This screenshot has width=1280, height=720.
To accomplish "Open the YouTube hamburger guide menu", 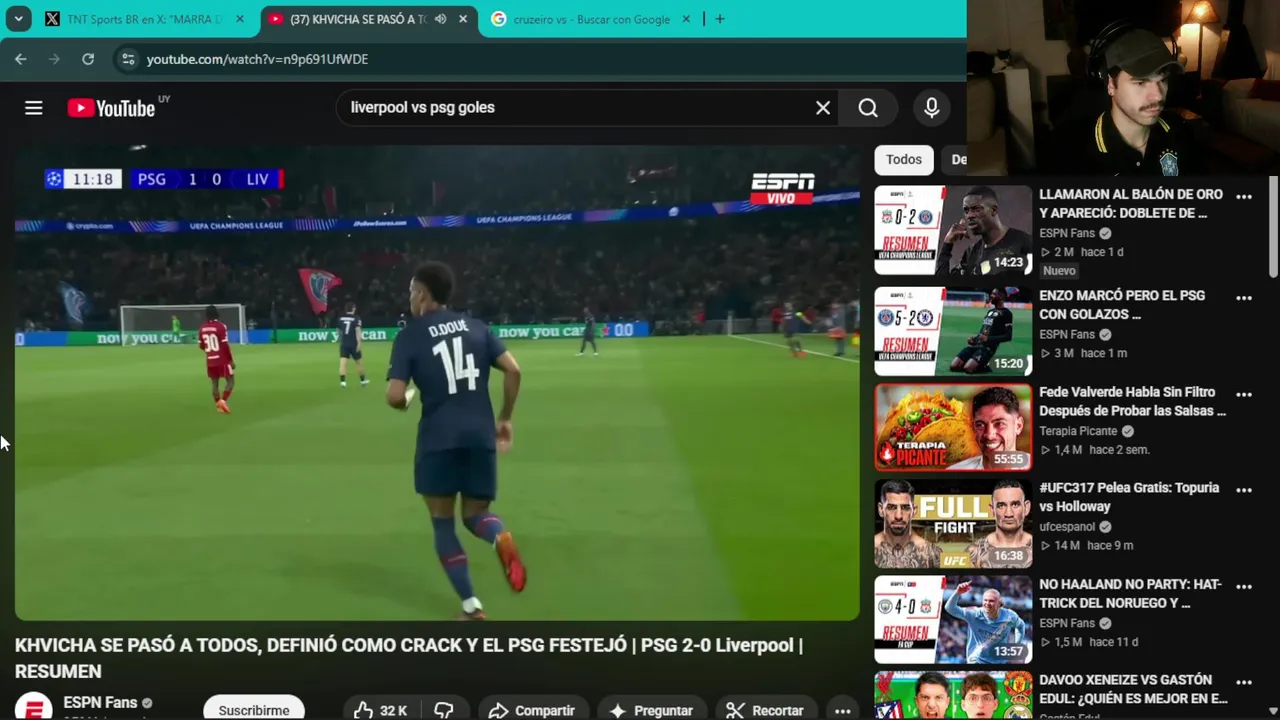I will pyautogui.click(x=34, y=108).
